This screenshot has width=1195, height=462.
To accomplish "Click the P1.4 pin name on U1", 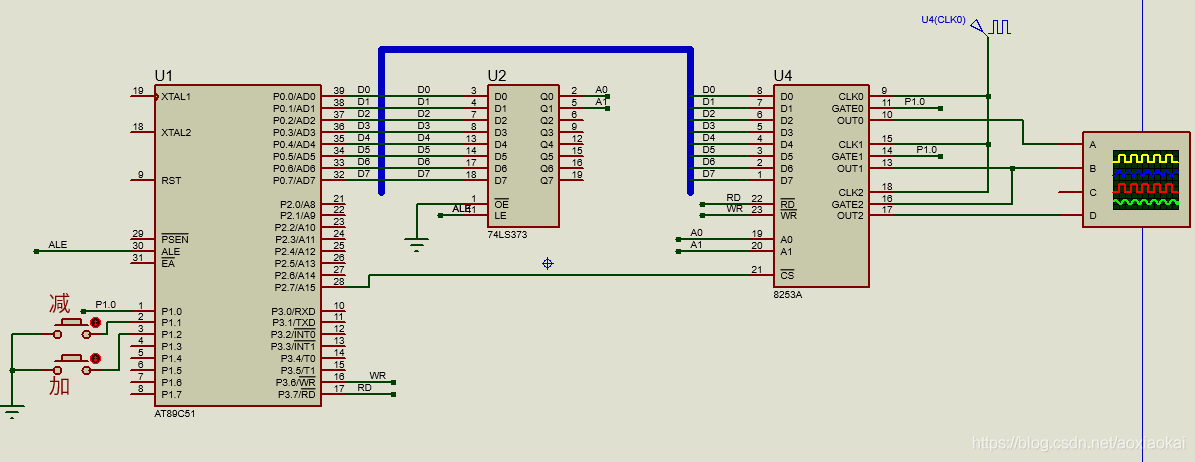I will (171, 358).
